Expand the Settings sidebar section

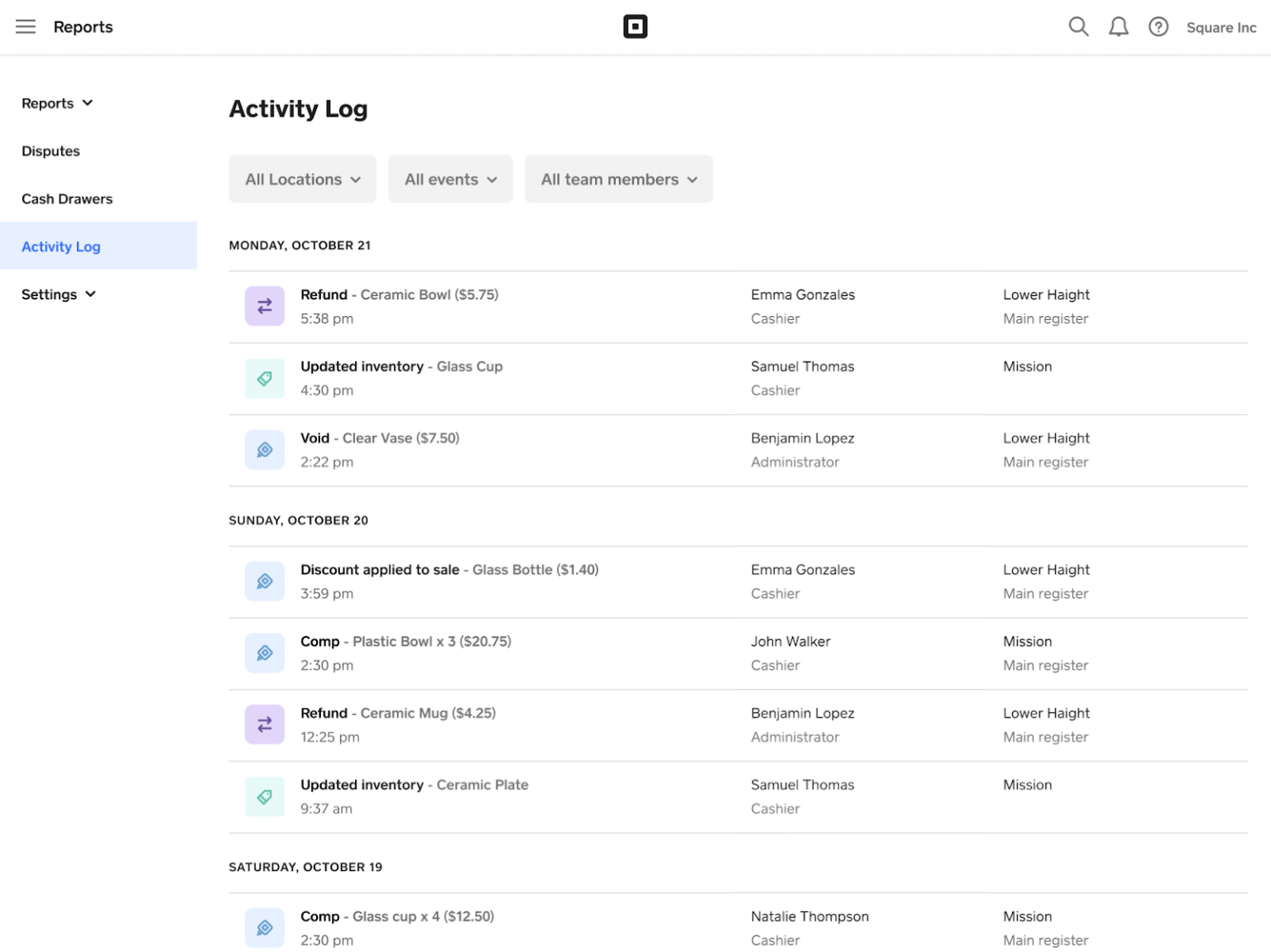pos(58,294)
